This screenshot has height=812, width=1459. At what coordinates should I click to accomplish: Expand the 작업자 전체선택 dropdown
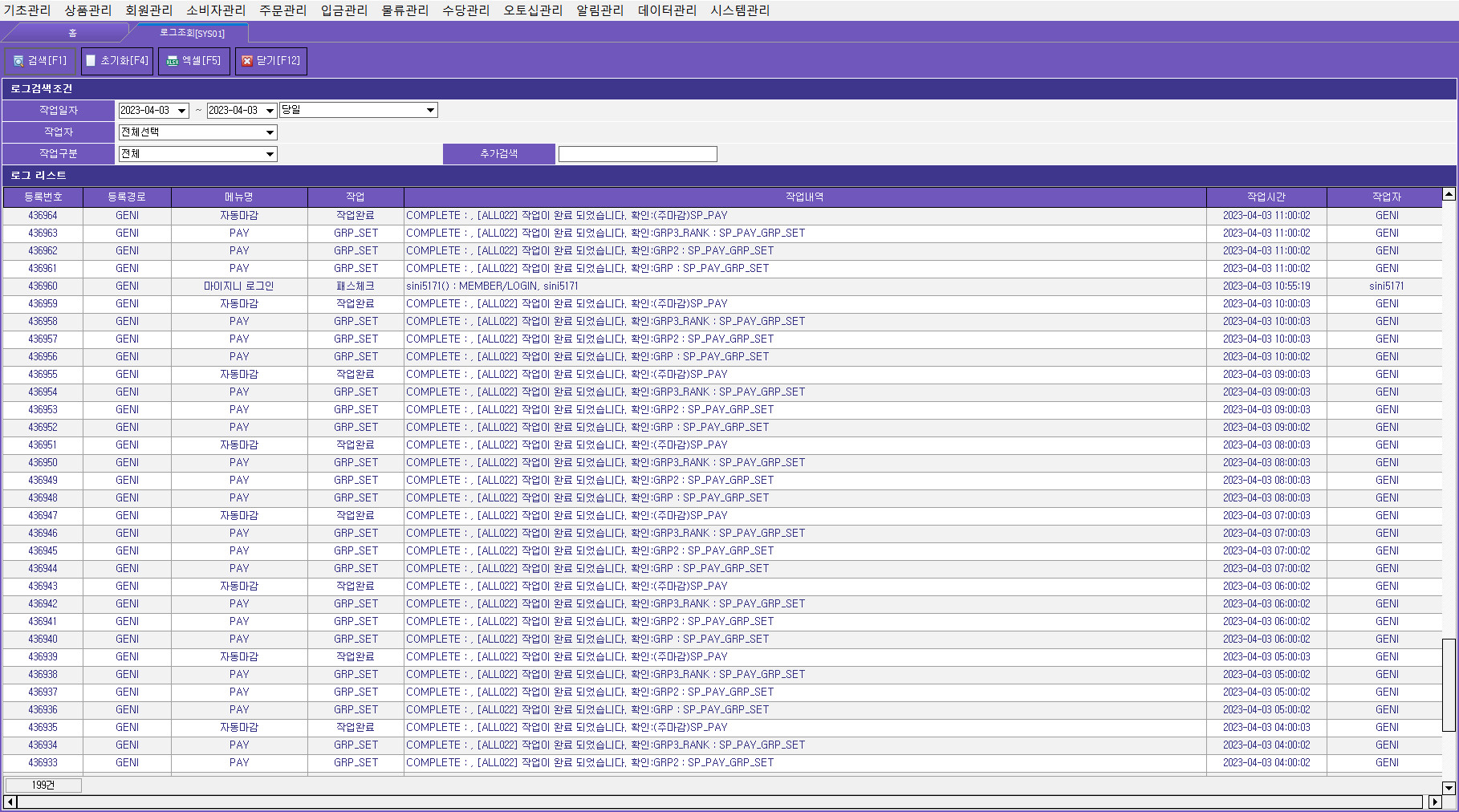point(270,132)
